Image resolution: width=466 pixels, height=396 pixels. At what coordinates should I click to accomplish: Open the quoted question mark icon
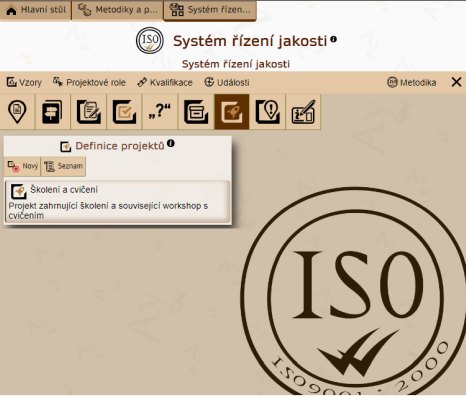[160, 112]
